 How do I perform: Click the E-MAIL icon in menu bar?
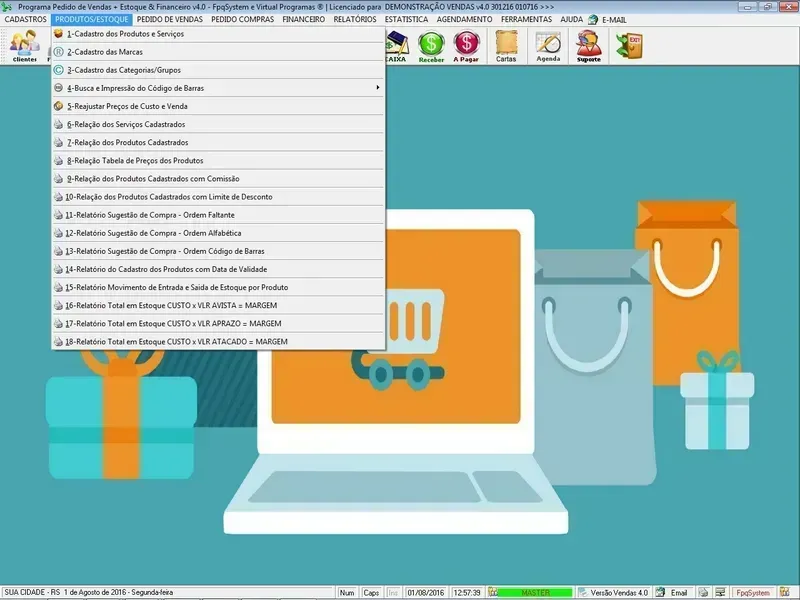click(592, 19)
